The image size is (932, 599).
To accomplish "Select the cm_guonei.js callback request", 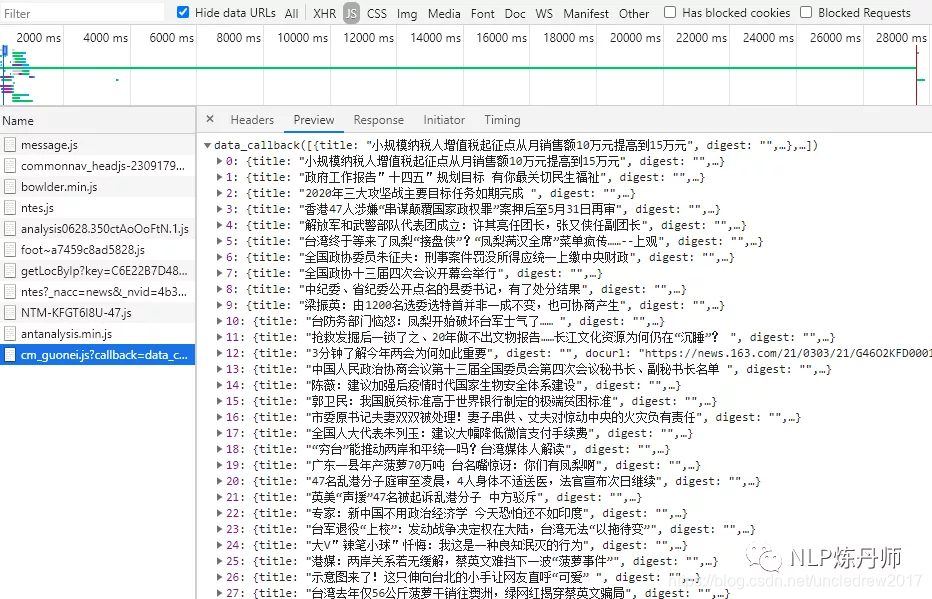I will pos(97,355).
